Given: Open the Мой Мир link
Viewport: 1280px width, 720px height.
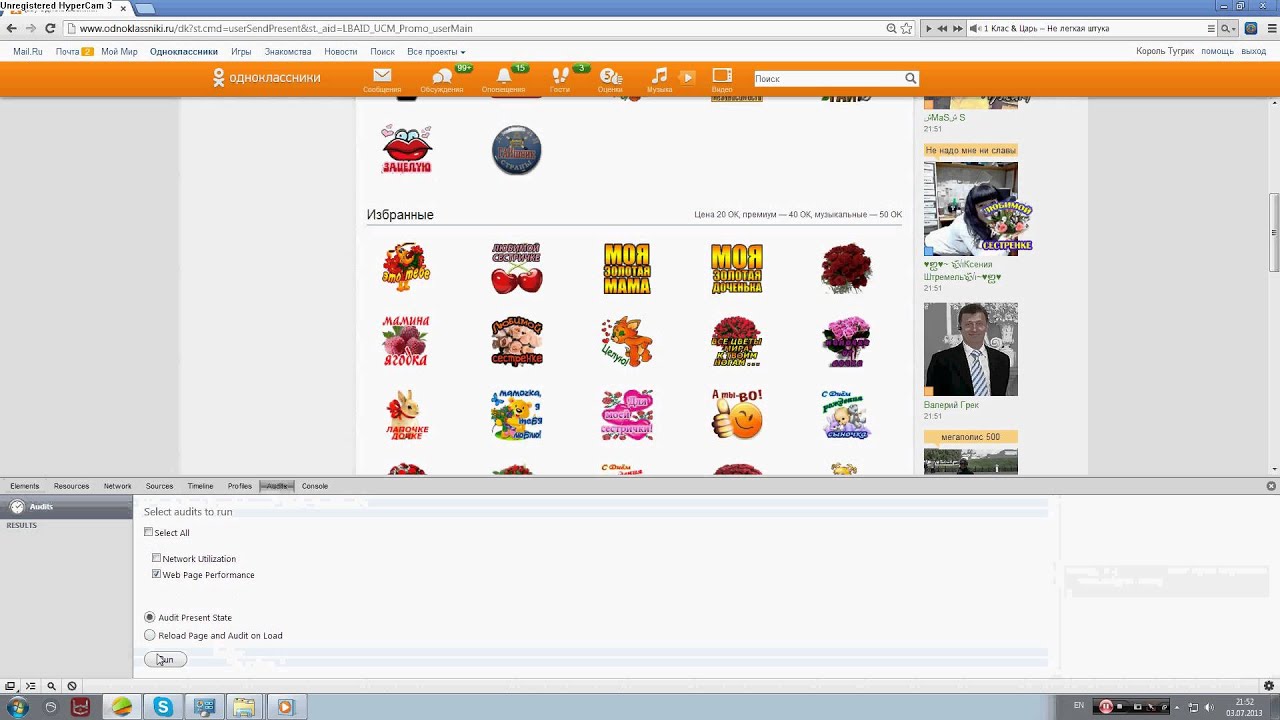Looking at the screenshot, I should (x=119, y=52).
